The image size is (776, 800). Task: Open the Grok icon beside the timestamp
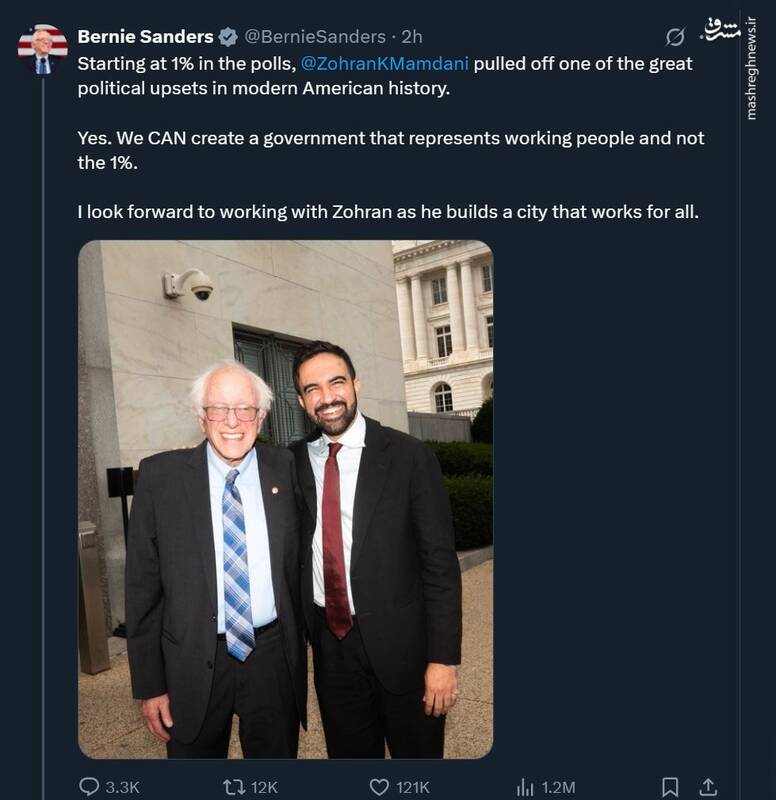[676, 37]
